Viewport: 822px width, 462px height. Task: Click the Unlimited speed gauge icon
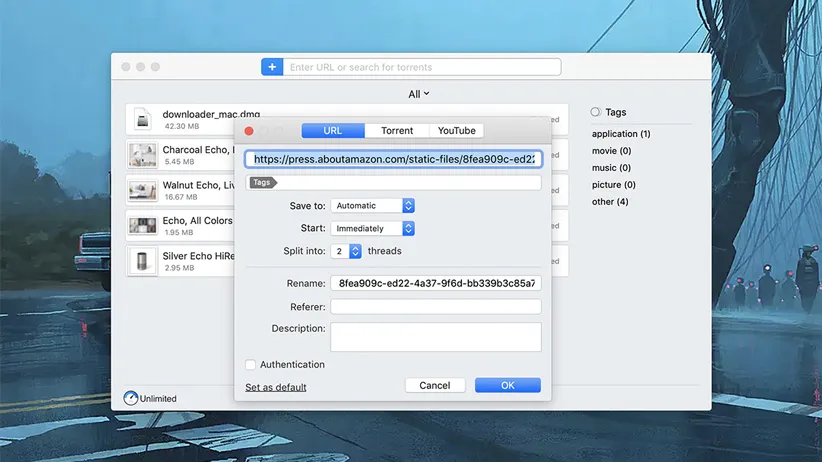[x=131, y=398]
